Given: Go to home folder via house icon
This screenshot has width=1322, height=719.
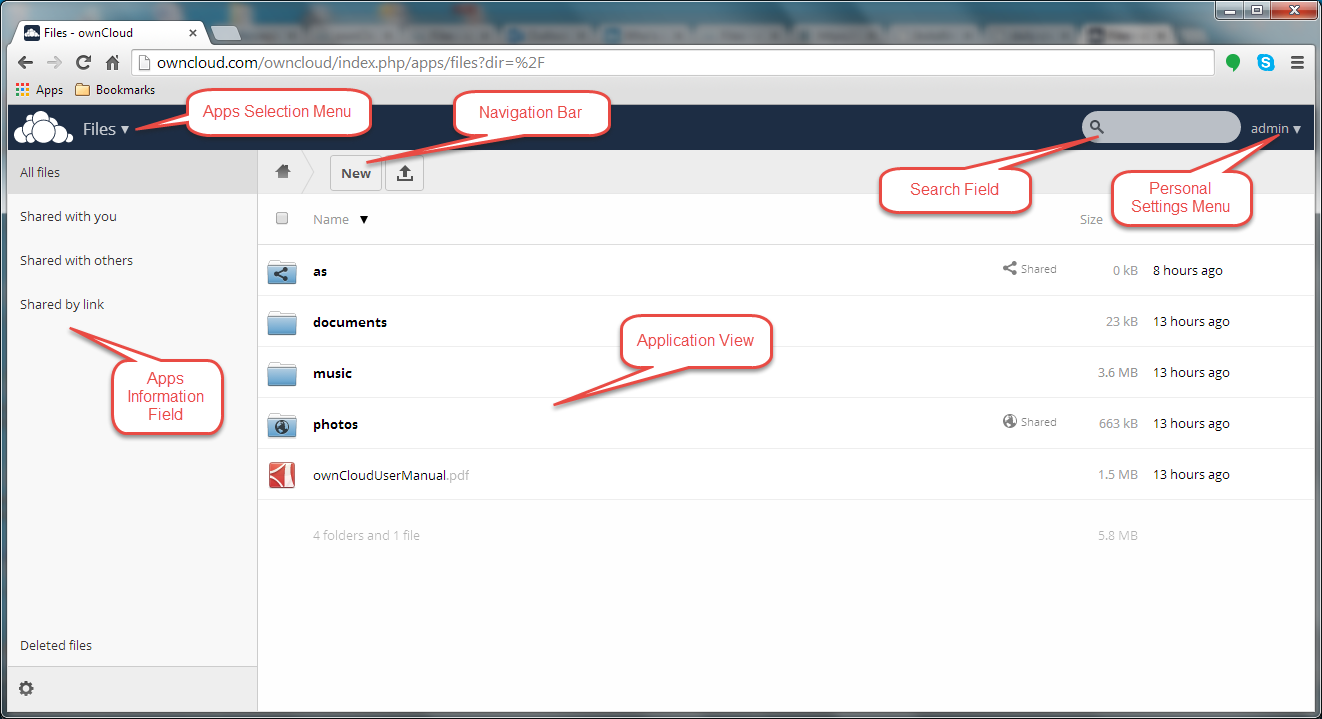Looking at the screenshot, I should pyautogui.click(x=283, y=172).
